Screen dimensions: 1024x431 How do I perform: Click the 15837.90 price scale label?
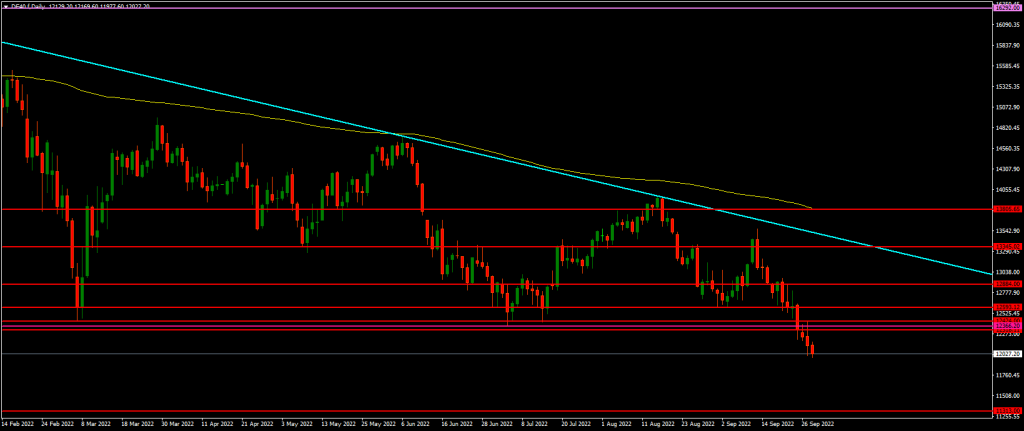point(1007,46)
